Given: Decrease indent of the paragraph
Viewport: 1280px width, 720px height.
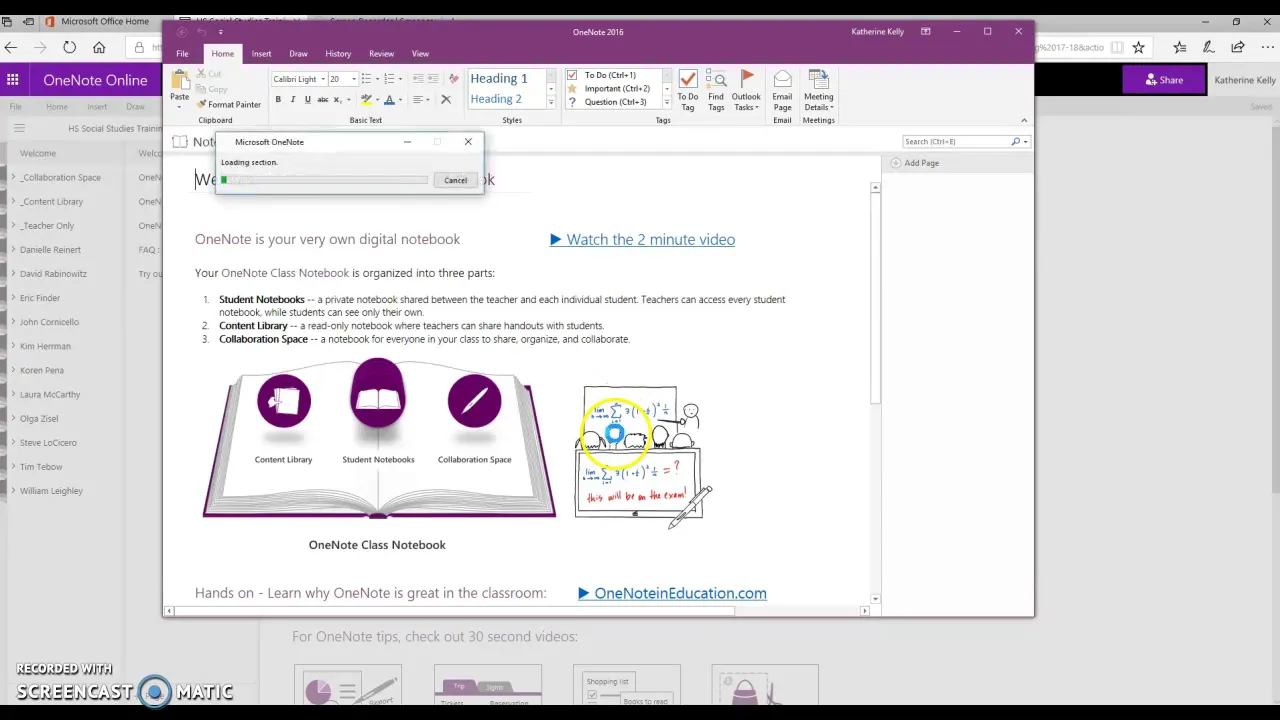Looking at the screenshot, I should [417, 79].
